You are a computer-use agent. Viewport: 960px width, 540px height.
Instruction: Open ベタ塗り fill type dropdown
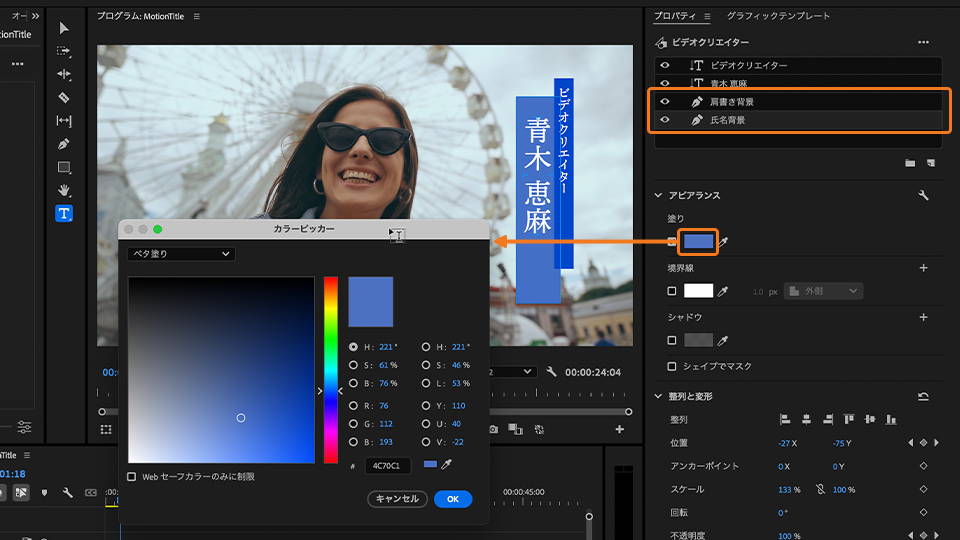click(x=181, y=253)
